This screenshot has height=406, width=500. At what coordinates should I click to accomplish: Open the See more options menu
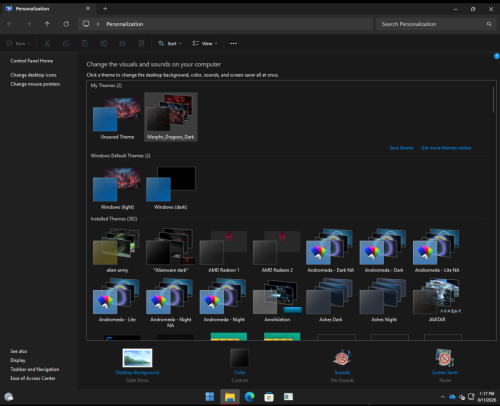233,43
